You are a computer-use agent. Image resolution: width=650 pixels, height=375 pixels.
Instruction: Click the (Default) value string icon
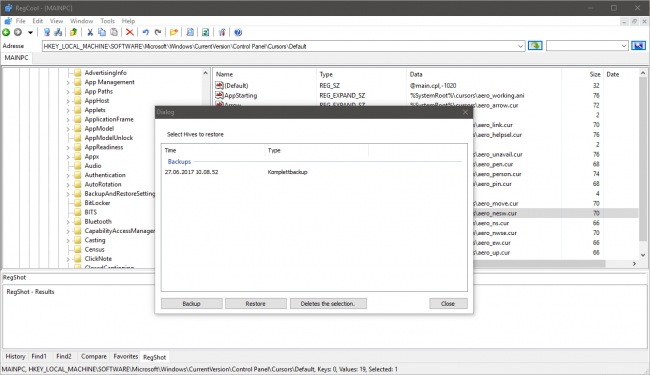(219, 85)
